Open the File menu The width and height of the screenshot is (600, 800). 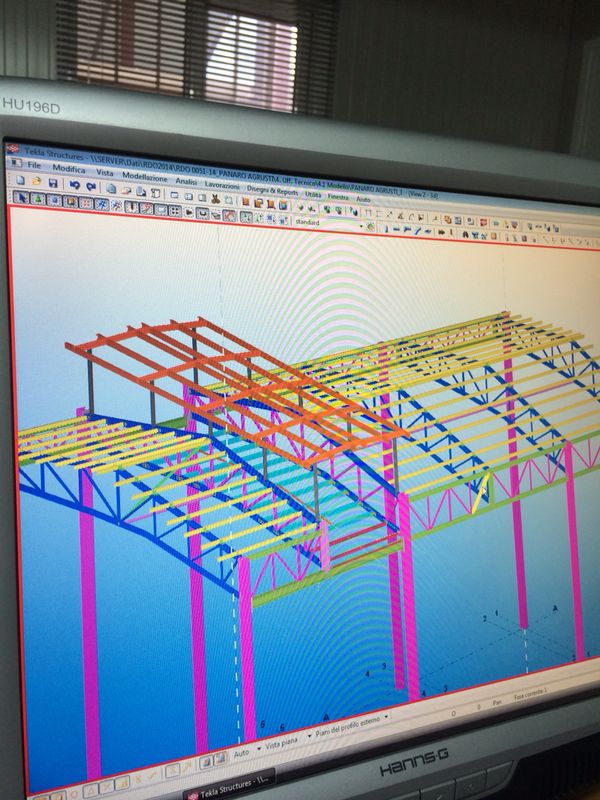34,165
